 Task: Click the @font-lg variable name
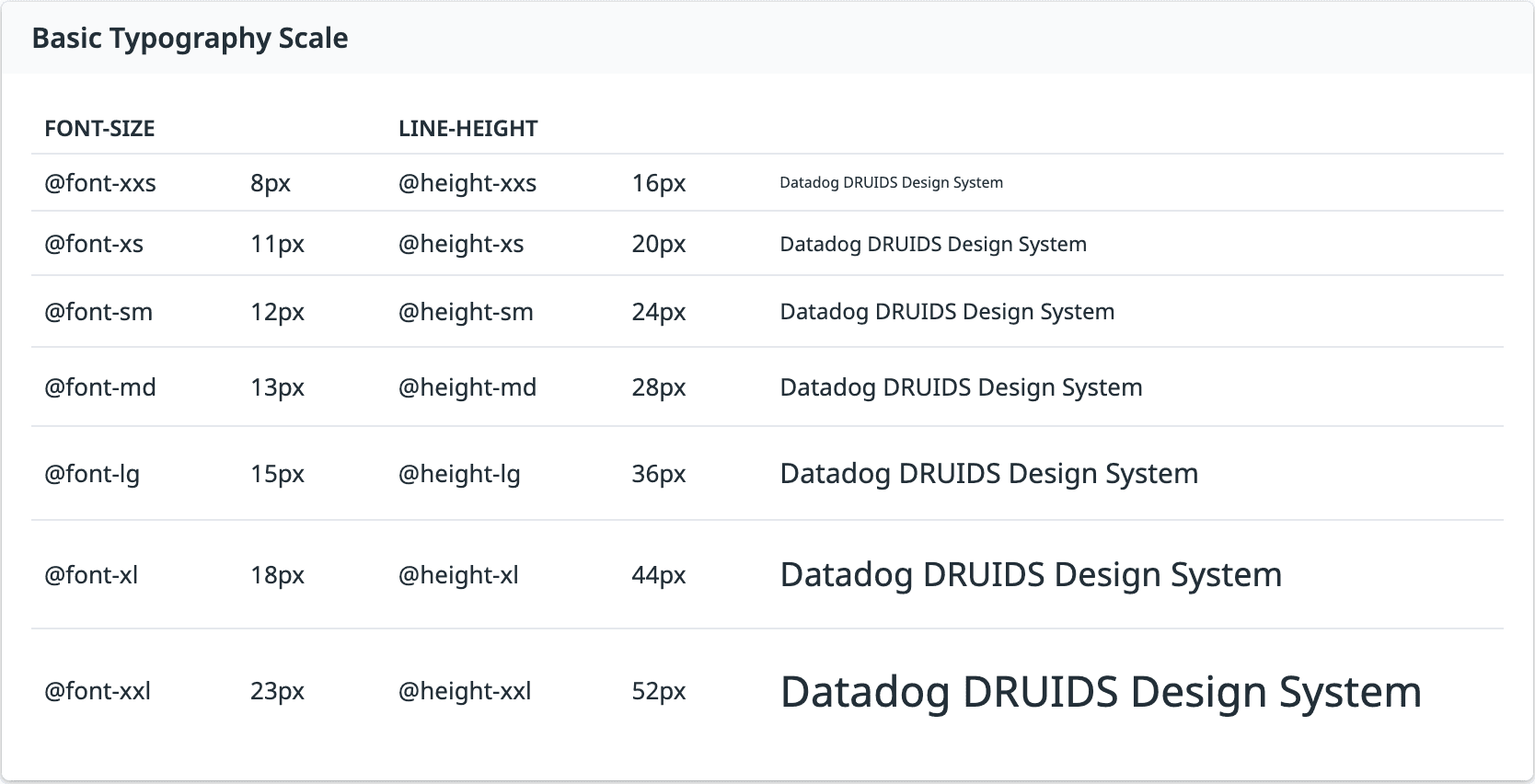92,474
